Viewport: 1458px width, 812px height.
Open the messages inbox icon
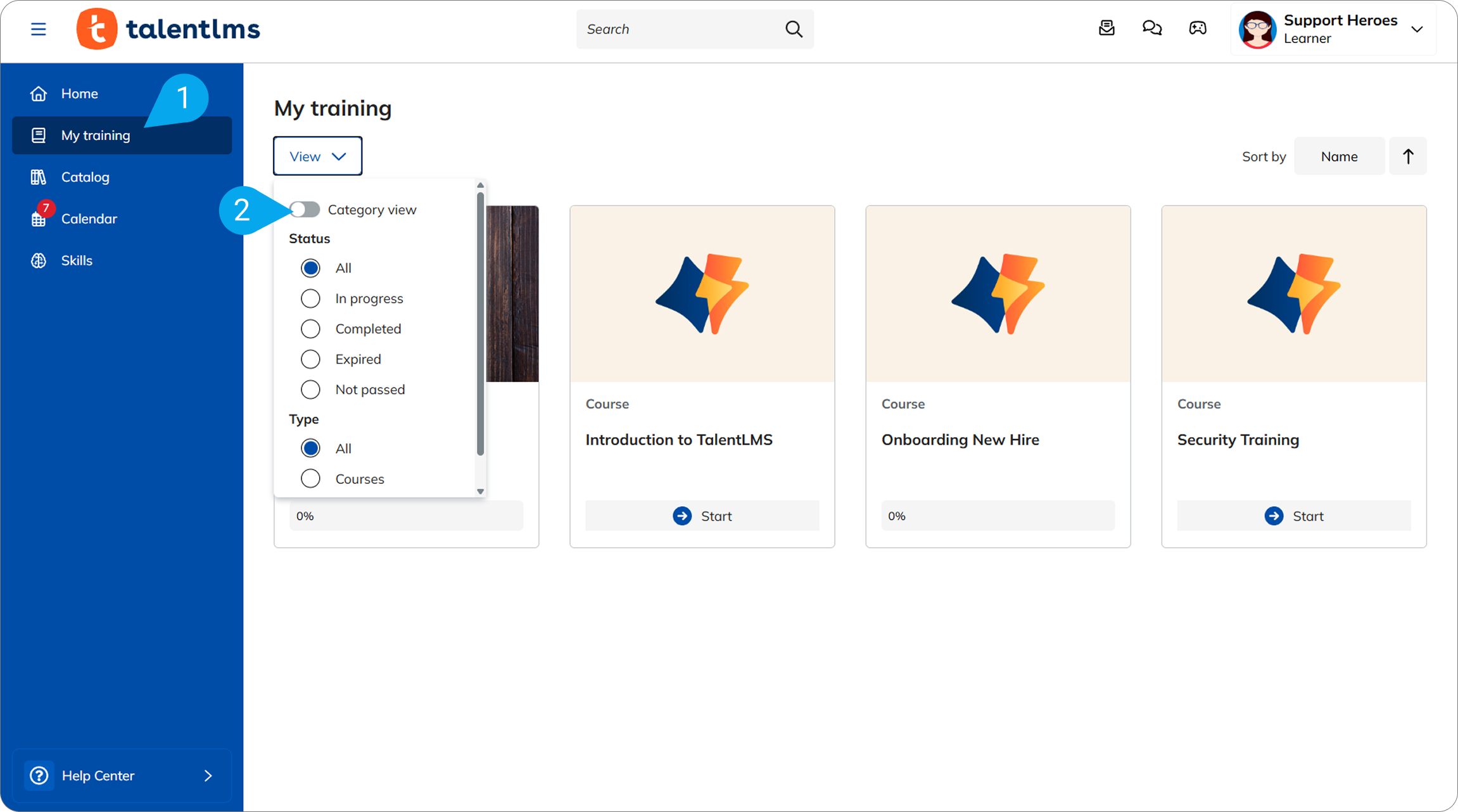[1106, 29]
